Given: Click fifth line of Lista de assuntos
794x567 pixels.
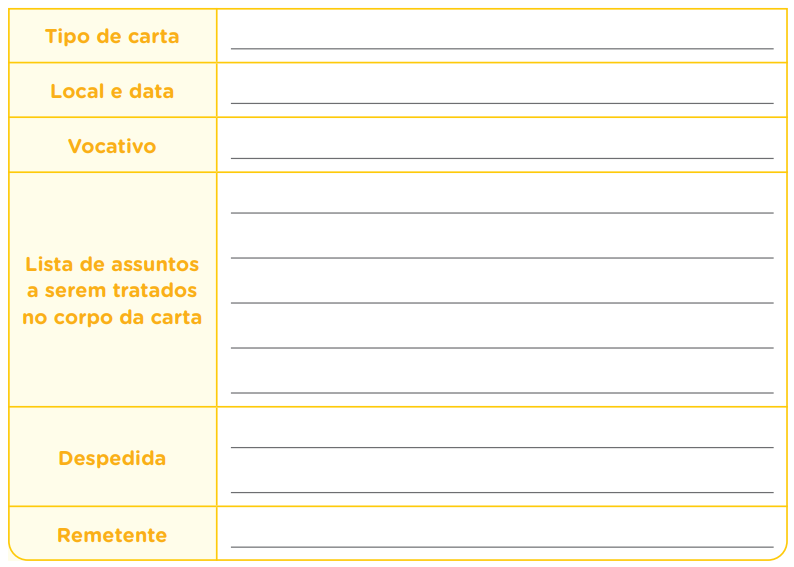Looking at the screenshot, I should [x=502, y=393].
